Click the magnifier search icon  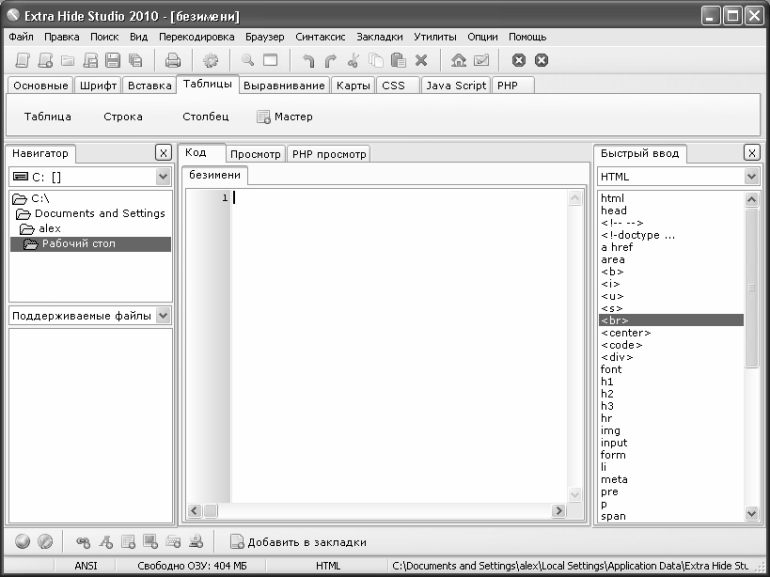[248, 60]
